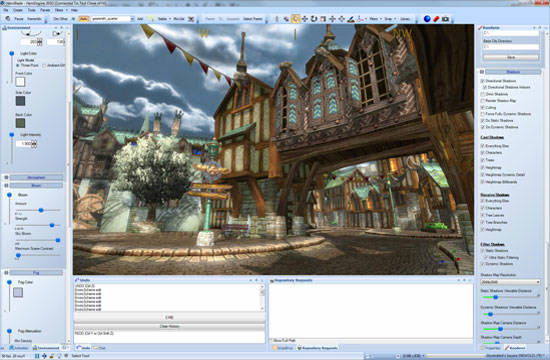Toggle Directional Shadows Indoors checkbox
The image size is (550, 360).
[x=485, y=87]
